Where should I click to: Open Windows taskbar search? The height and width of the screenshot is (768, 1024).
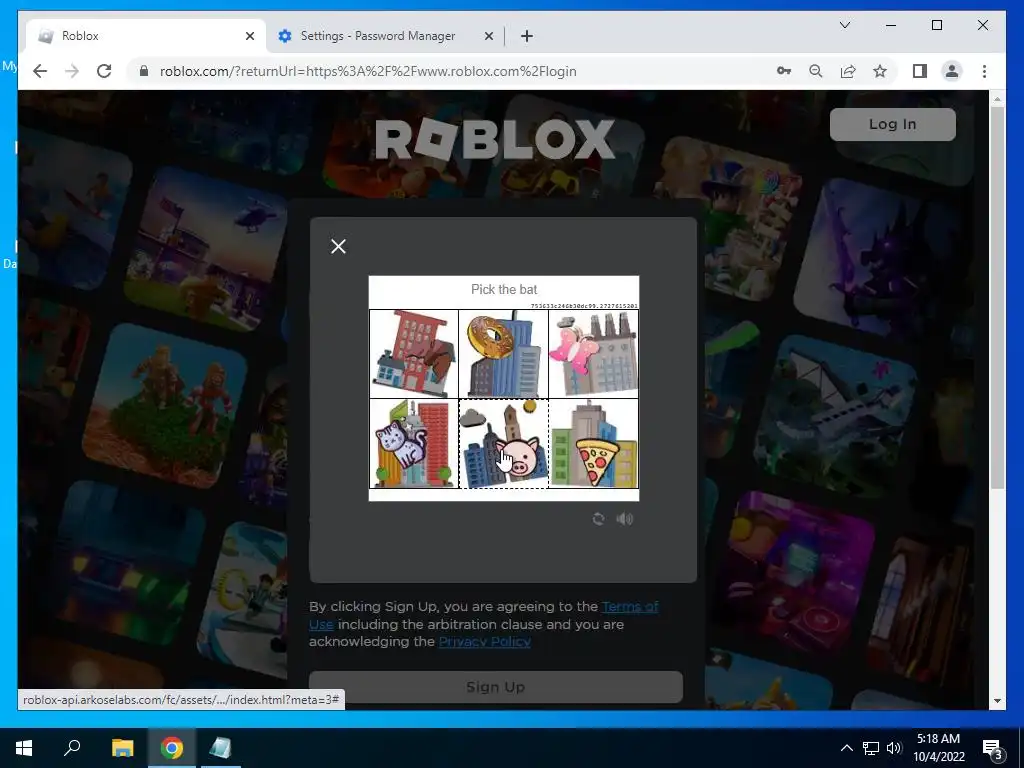(72, 748)
